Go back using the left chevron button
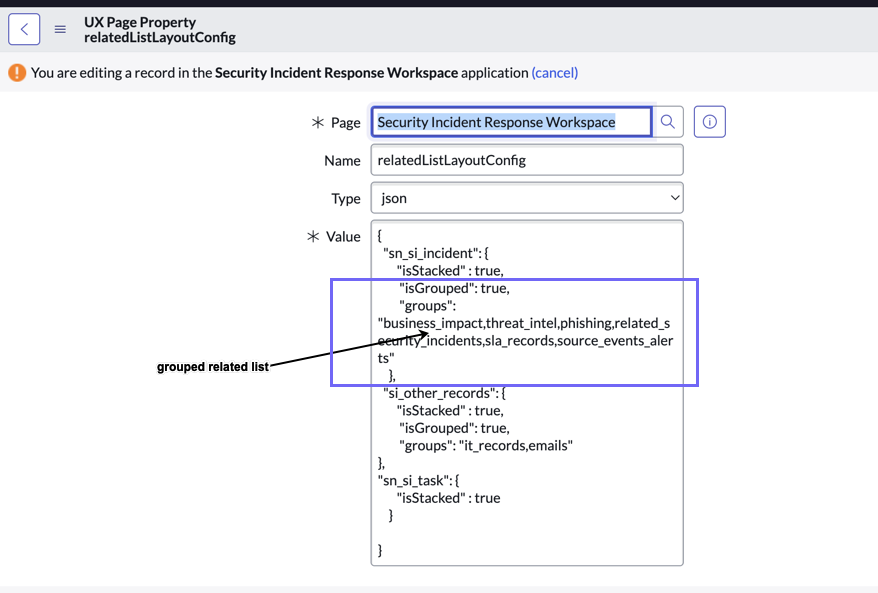The height and width of the screenshot is (593, 878). [x=24, y=29]
